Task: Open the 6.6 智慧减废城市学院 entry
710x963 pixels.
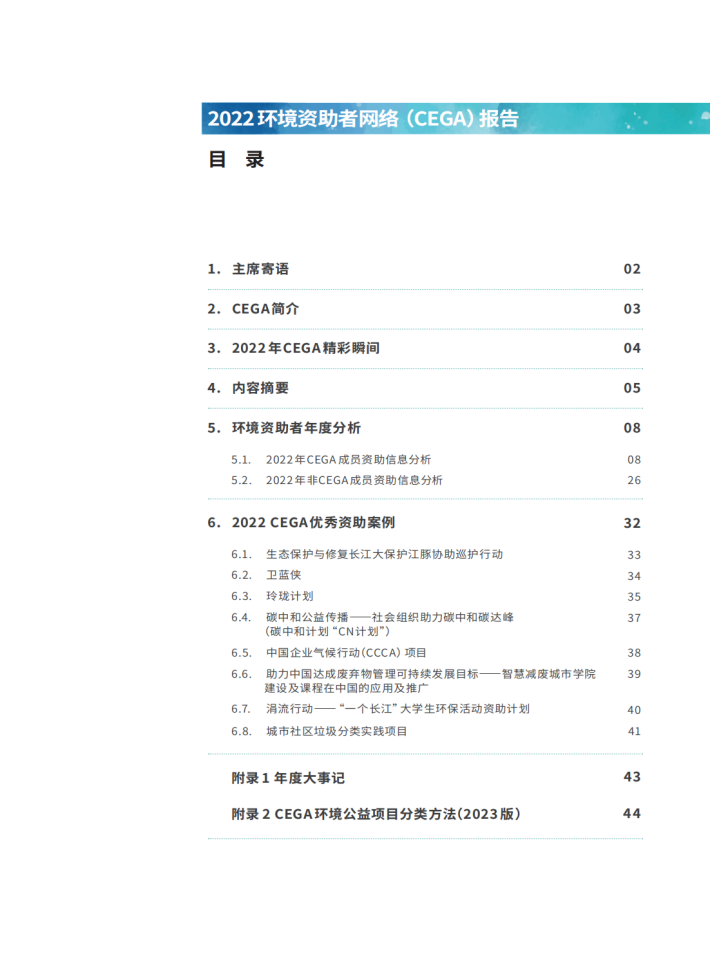Action: [430, 681]
